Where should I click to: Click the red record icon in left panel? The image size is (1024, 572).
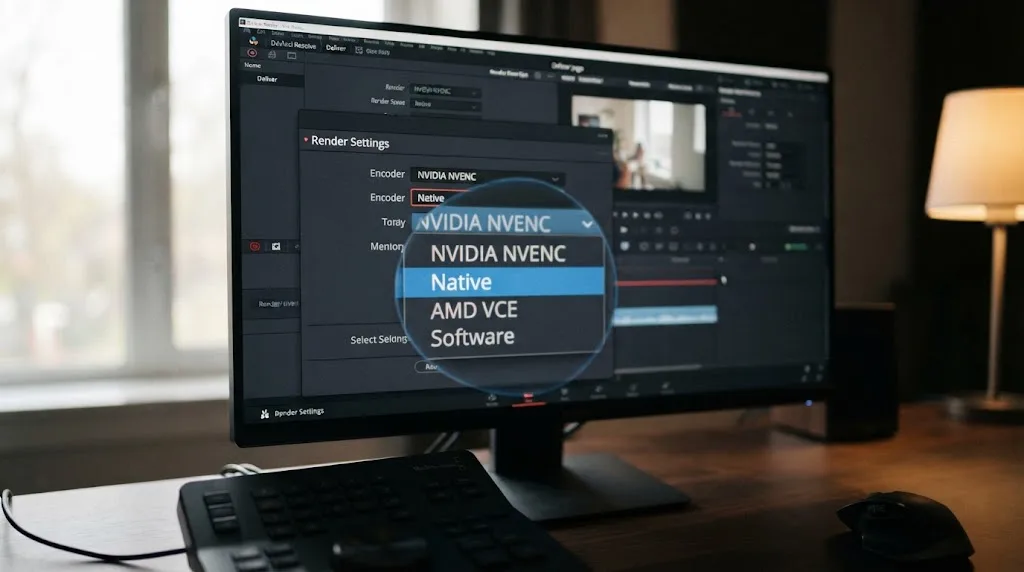pyautogui.click(x=255, y=246)
